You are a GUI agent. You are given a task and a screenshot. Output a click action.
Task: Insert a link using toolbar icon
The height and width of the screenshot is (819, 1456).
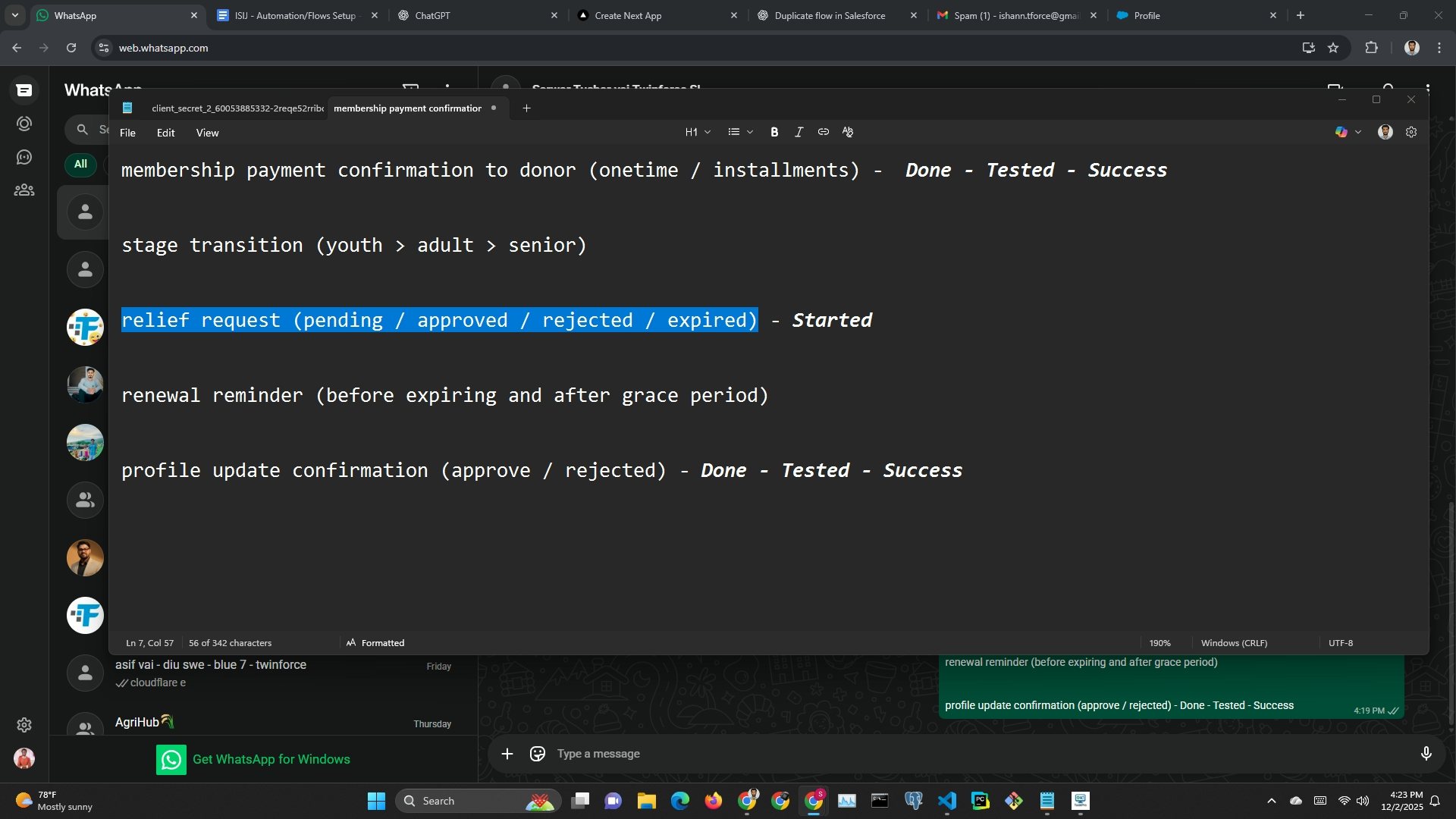tap(823, 132)
